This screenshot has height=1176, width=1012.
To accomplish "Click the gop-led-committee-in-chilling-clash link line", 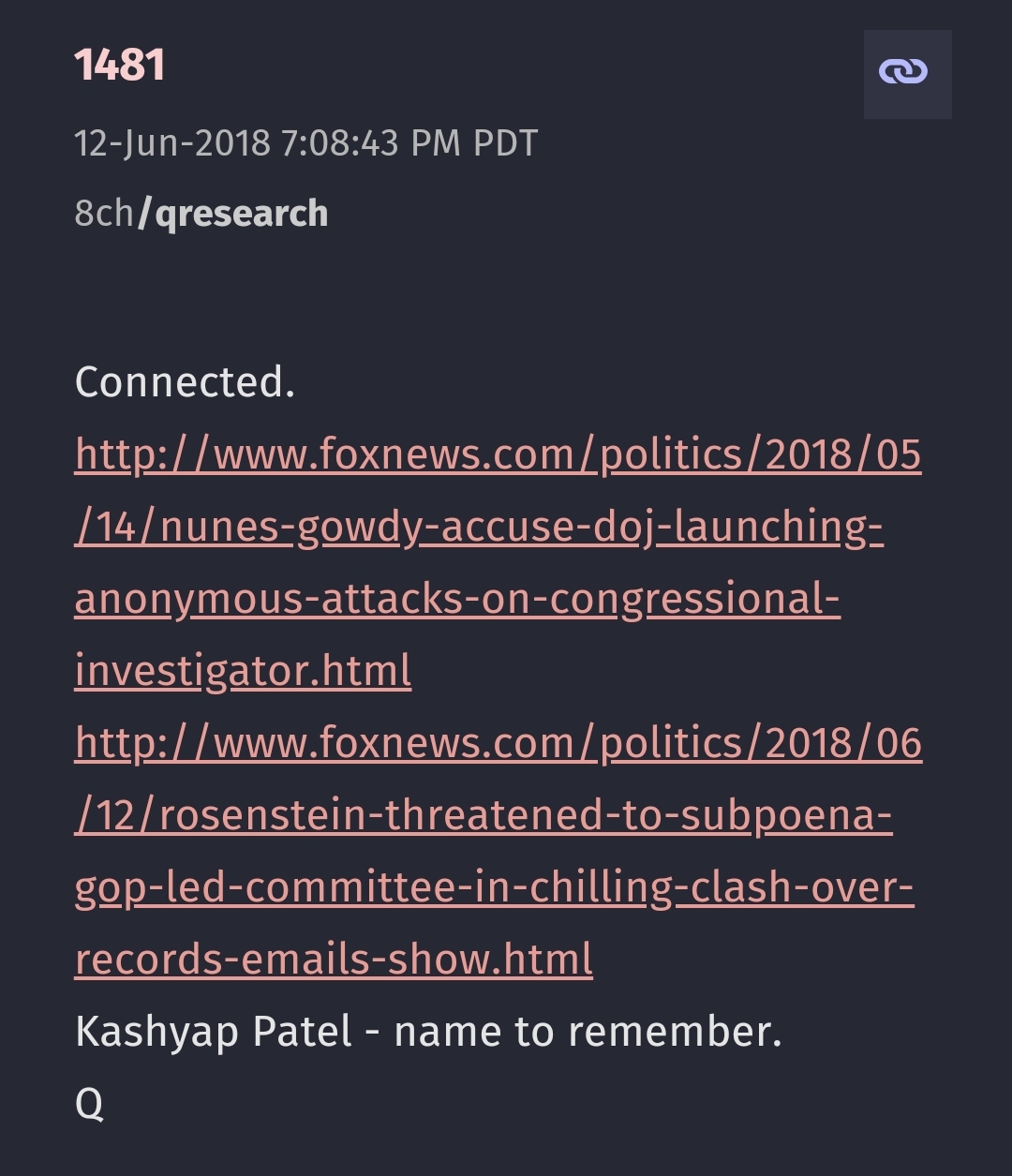I will coord(494,887).
